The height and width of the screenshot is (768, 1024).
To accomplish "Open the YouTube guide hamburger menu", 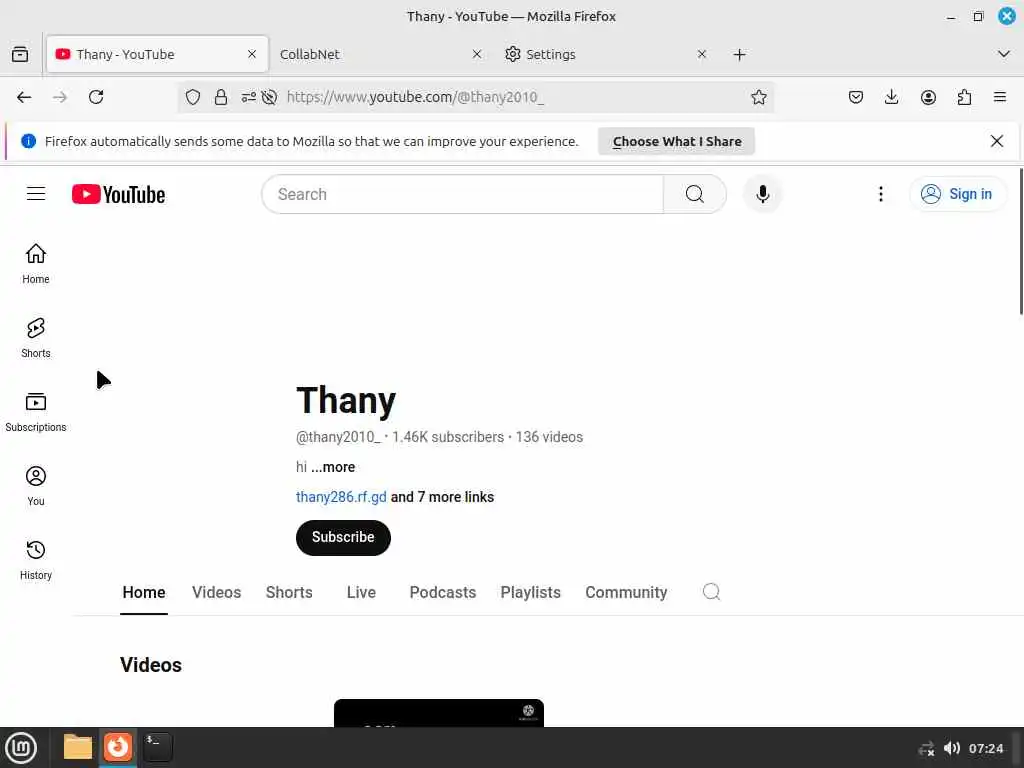I will click(36, 194).
